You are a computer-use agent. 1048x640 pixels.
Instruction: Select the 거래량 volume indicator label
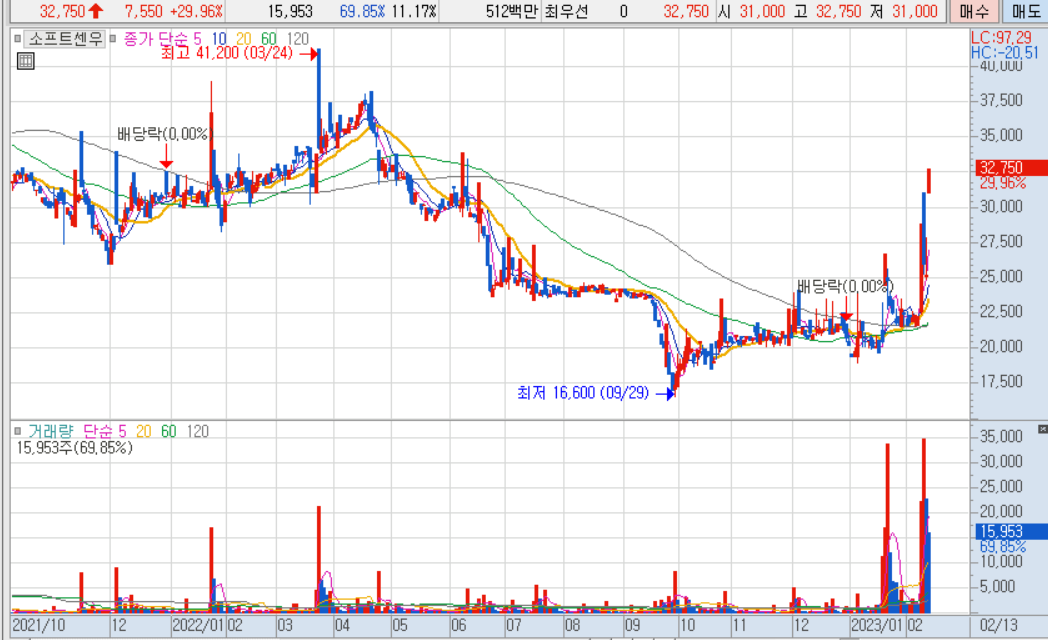[x=51, y=432]
